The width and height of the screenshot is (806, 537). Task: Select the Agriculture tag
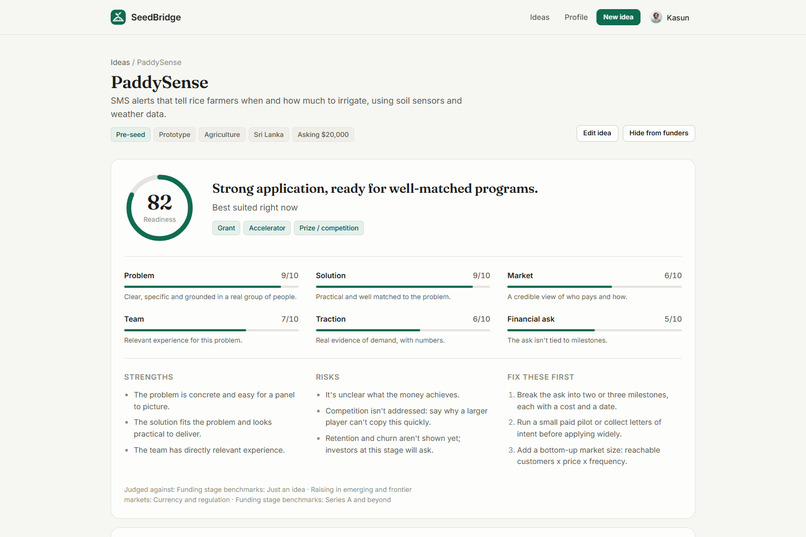pyautogui.click(x=222, y=135)
